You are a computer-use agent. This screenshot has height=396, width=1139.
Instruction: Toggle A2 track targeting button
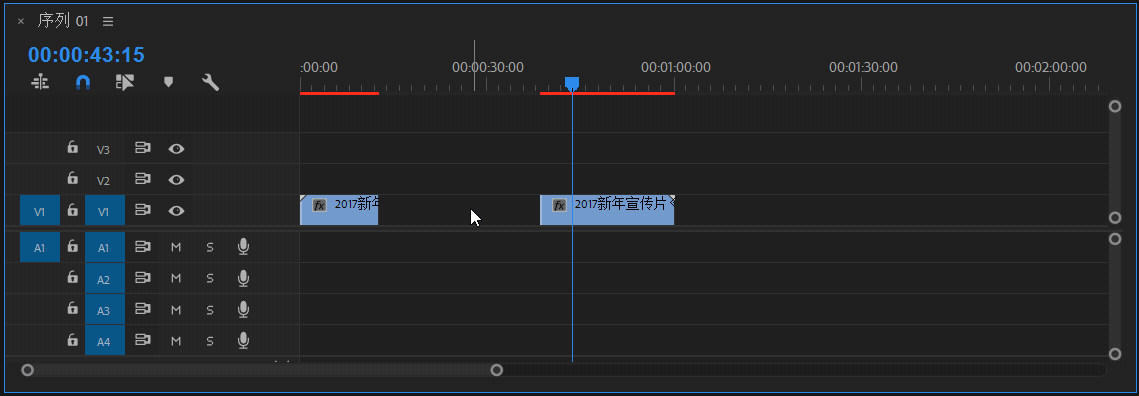(104, 278)
